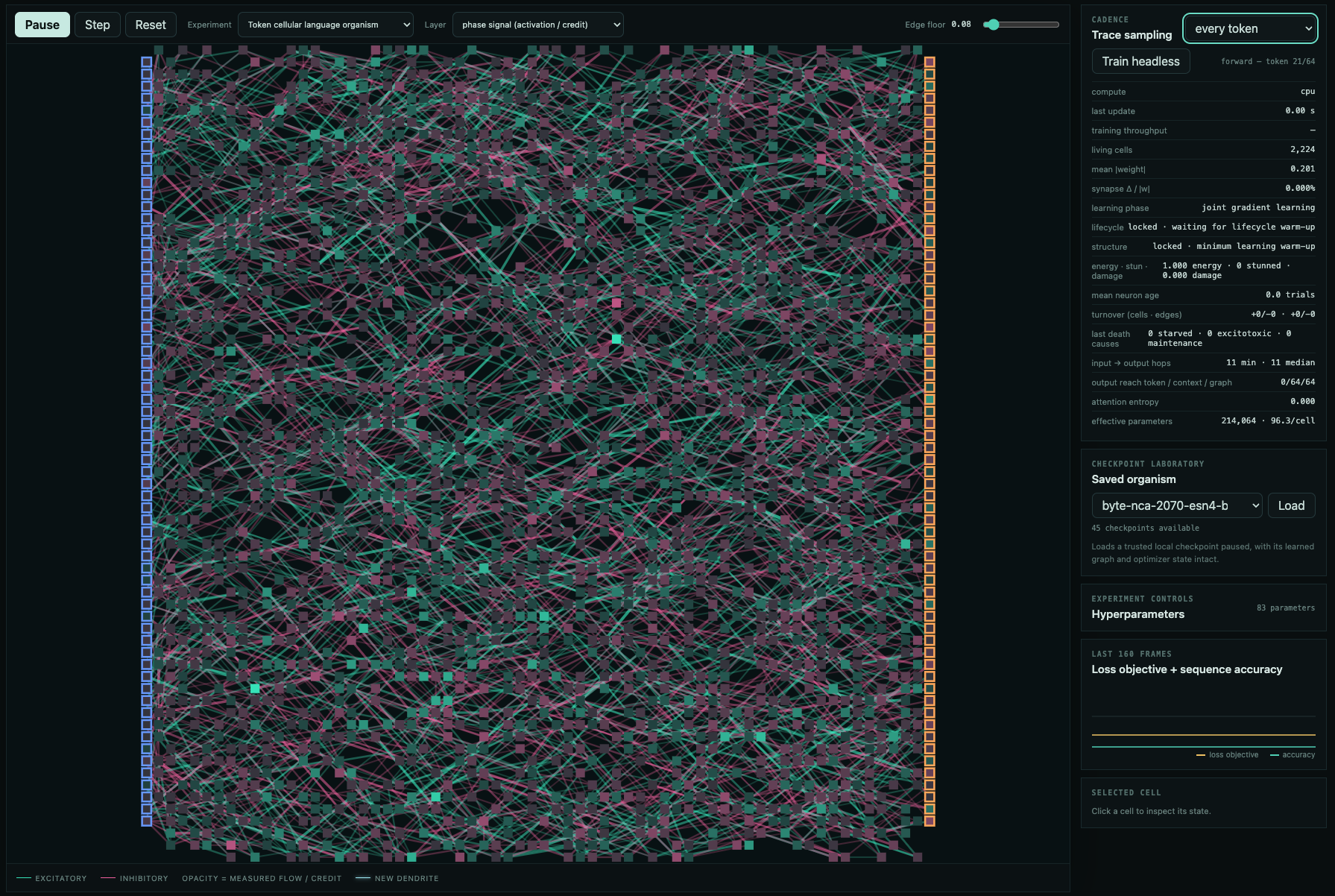Open the Saved organism checkpoint dropdown
1335x896 pixels.
click(1177, 505)
